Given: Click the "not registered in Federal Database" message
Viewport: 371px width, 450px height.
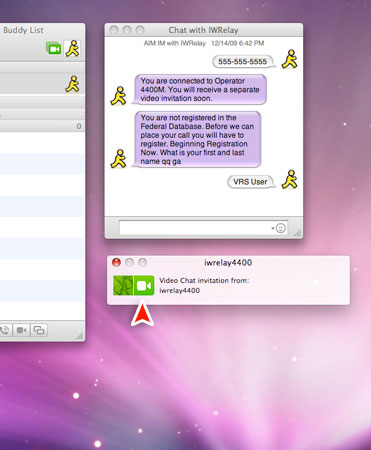Looking at the screenshot, I should click(197, 139).
